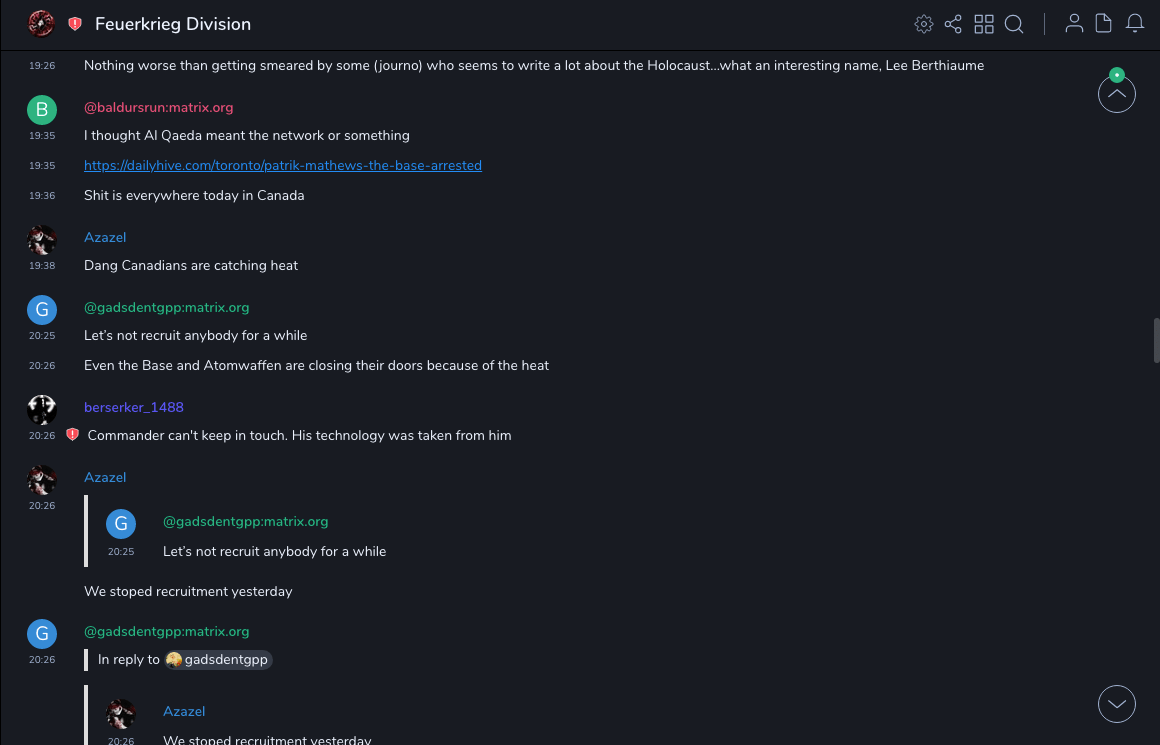The image size is (1160, 745).
Task: Click the search magnifier icon
Action: [1014, 24]
